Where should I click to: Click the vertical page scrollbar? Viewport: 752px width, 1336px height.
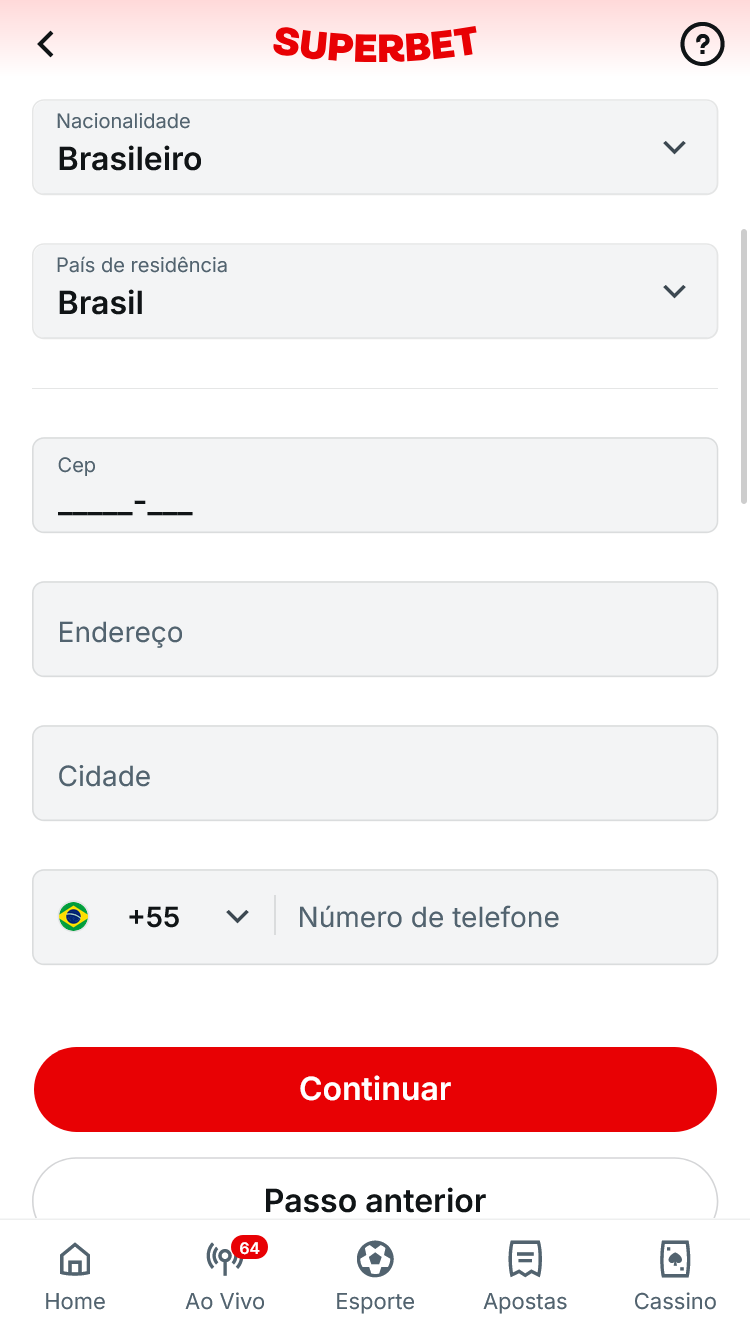tap(743, 365)
